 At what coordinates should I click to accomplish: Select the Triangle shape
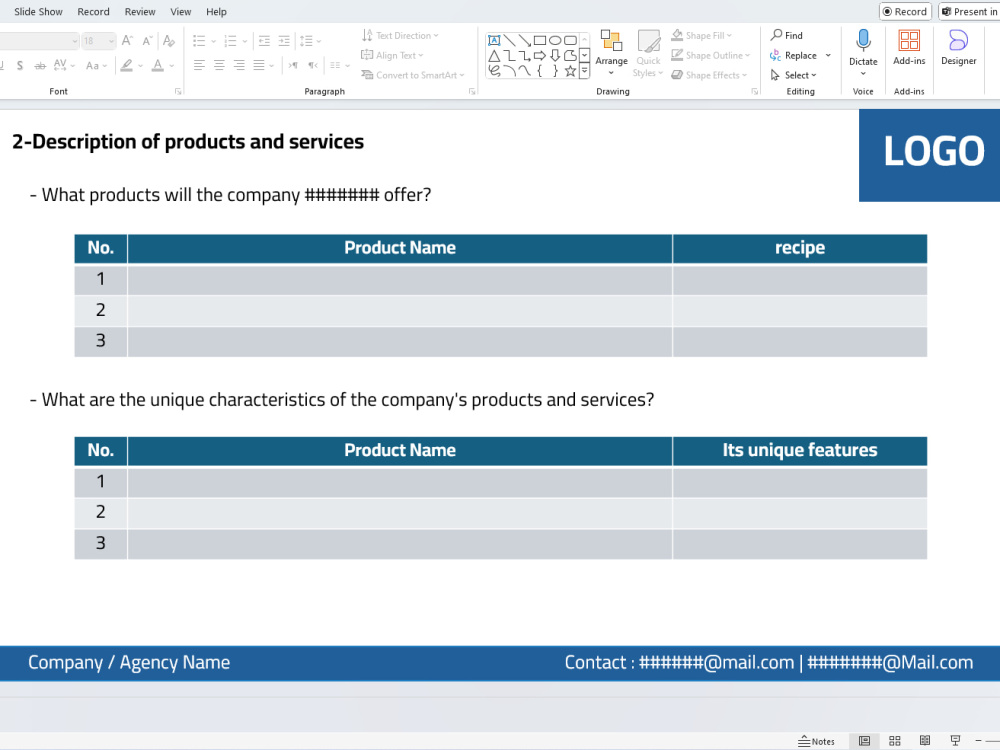point(494,56)
